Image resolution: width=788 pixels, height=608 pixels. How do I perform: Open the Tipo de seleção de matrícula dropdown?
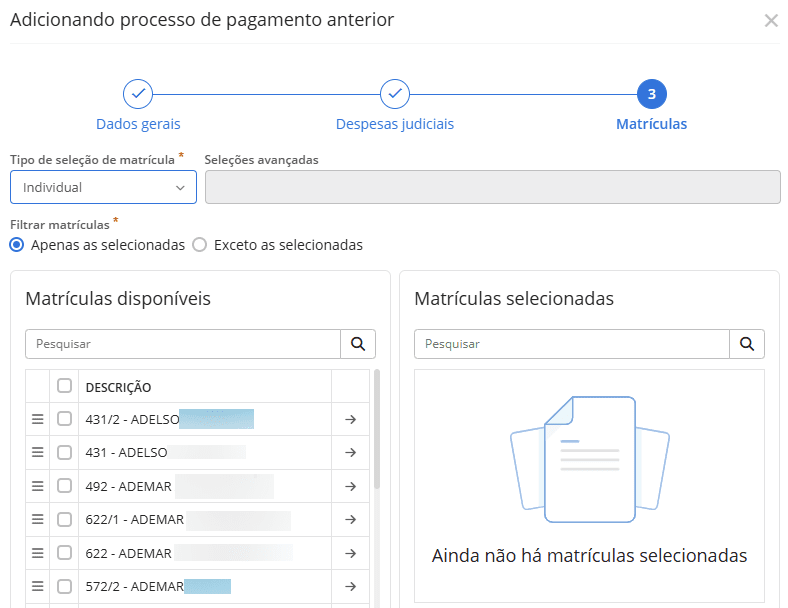point(103,187)
